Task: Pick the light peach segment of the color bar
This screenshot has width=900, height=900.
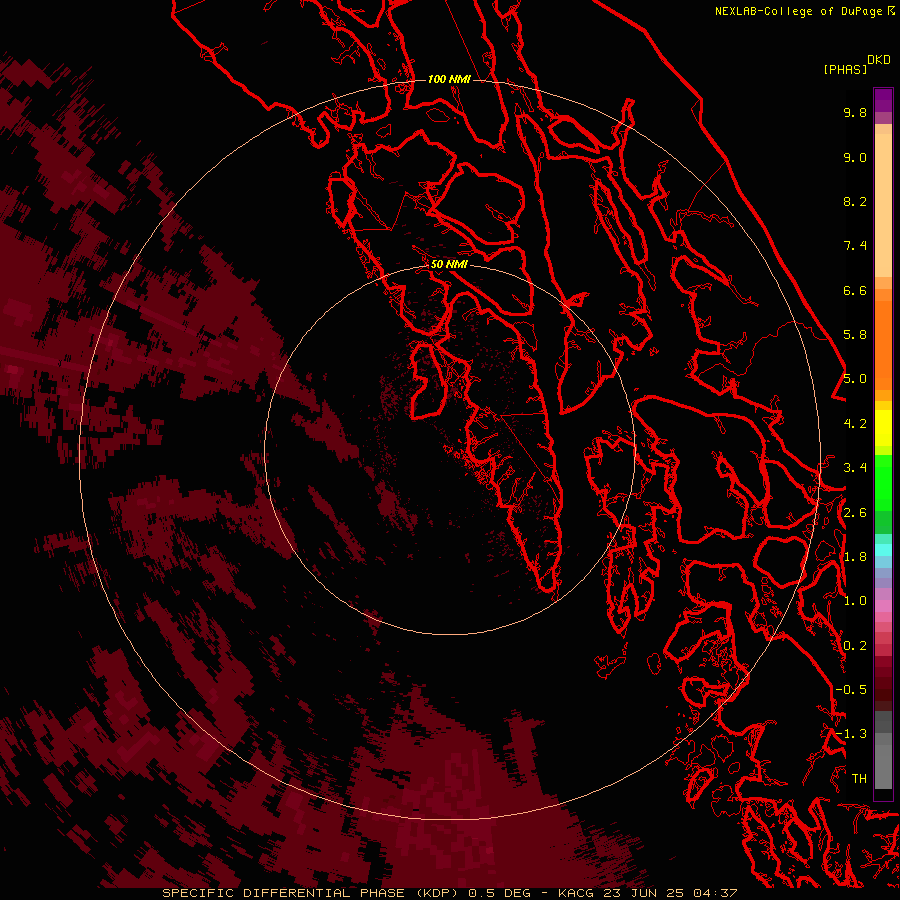Action: coord(883,206)
